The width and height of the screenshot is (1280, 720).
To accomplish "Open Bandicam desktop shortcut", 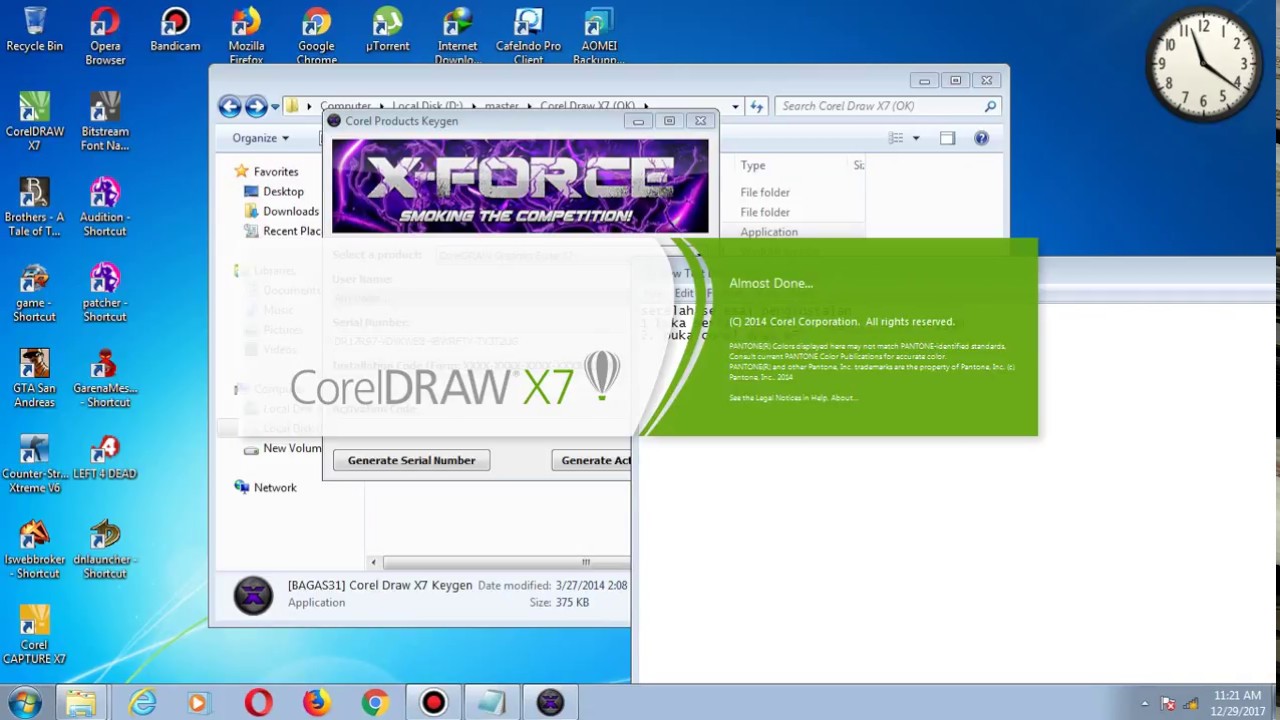I will 175,30.
